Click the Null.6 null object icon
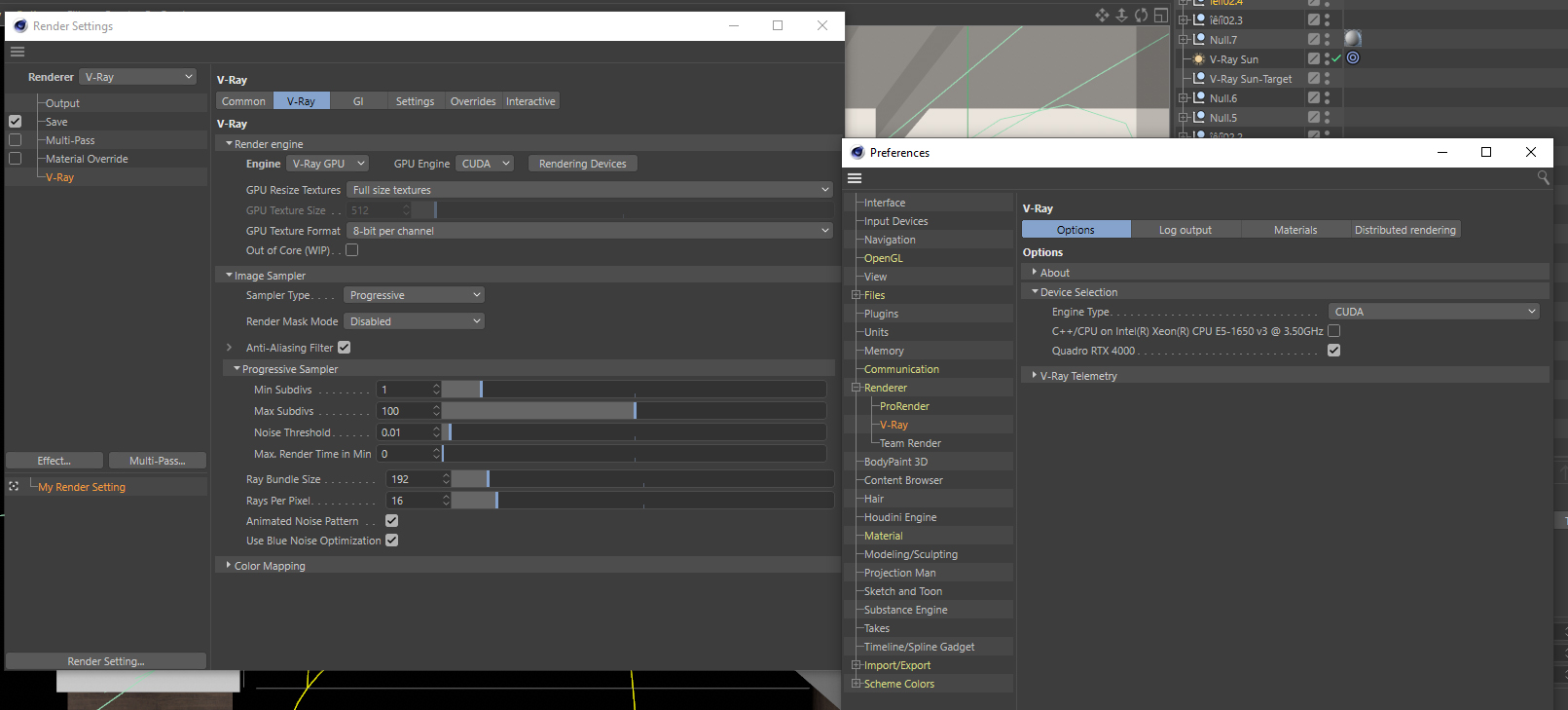This screenshot has height=710, width=1568. [x=1199, y=98]
